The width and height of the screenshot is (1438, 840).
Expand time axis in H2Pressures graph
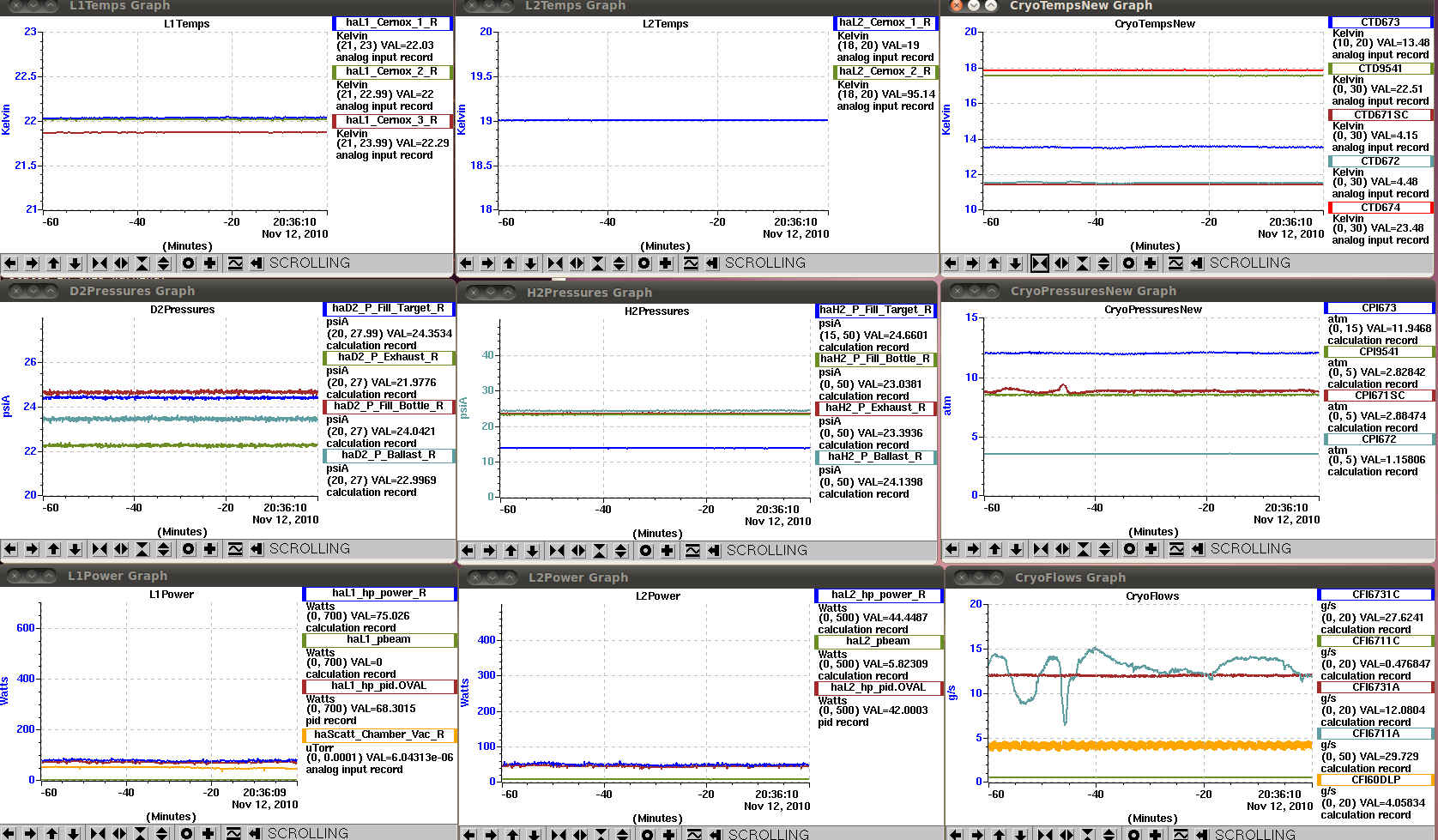[x=578, y=551]
